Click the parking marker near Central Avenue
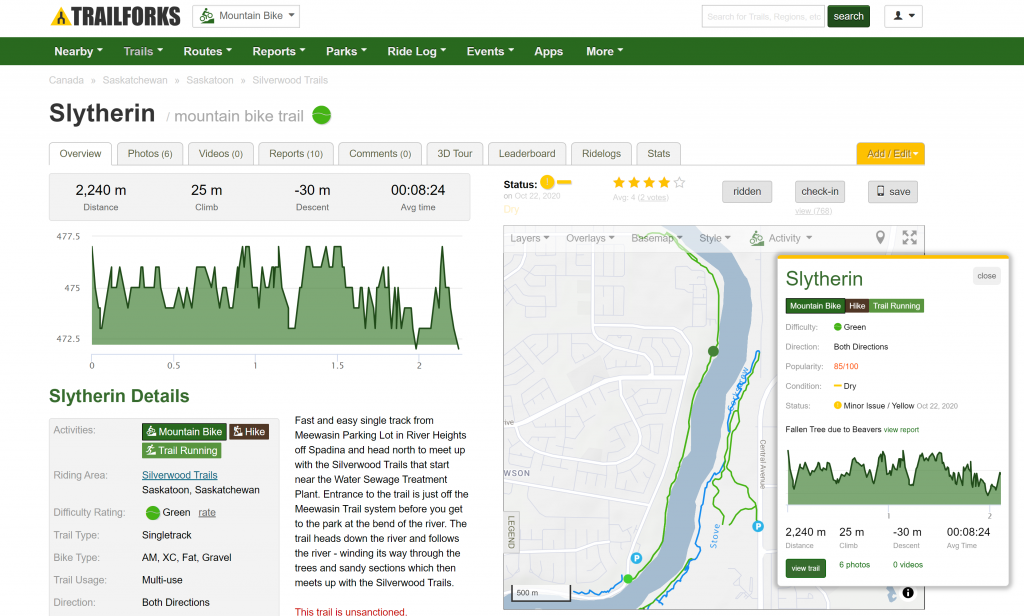The width and height of the screenshot is (1024, 616). click(758, 526)
